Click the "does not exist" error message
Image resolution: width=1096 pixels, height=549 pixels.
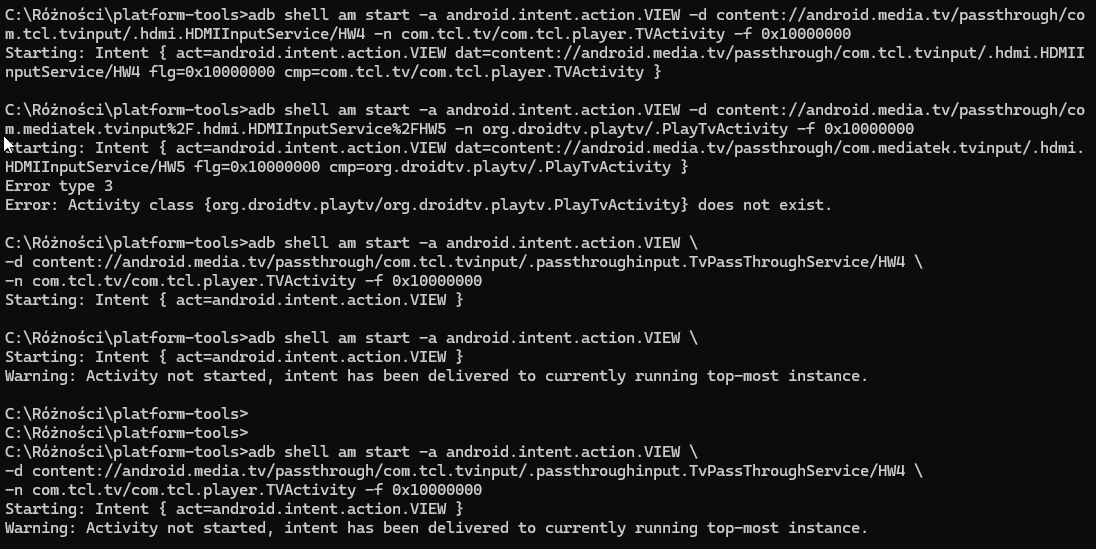[764, 205]
